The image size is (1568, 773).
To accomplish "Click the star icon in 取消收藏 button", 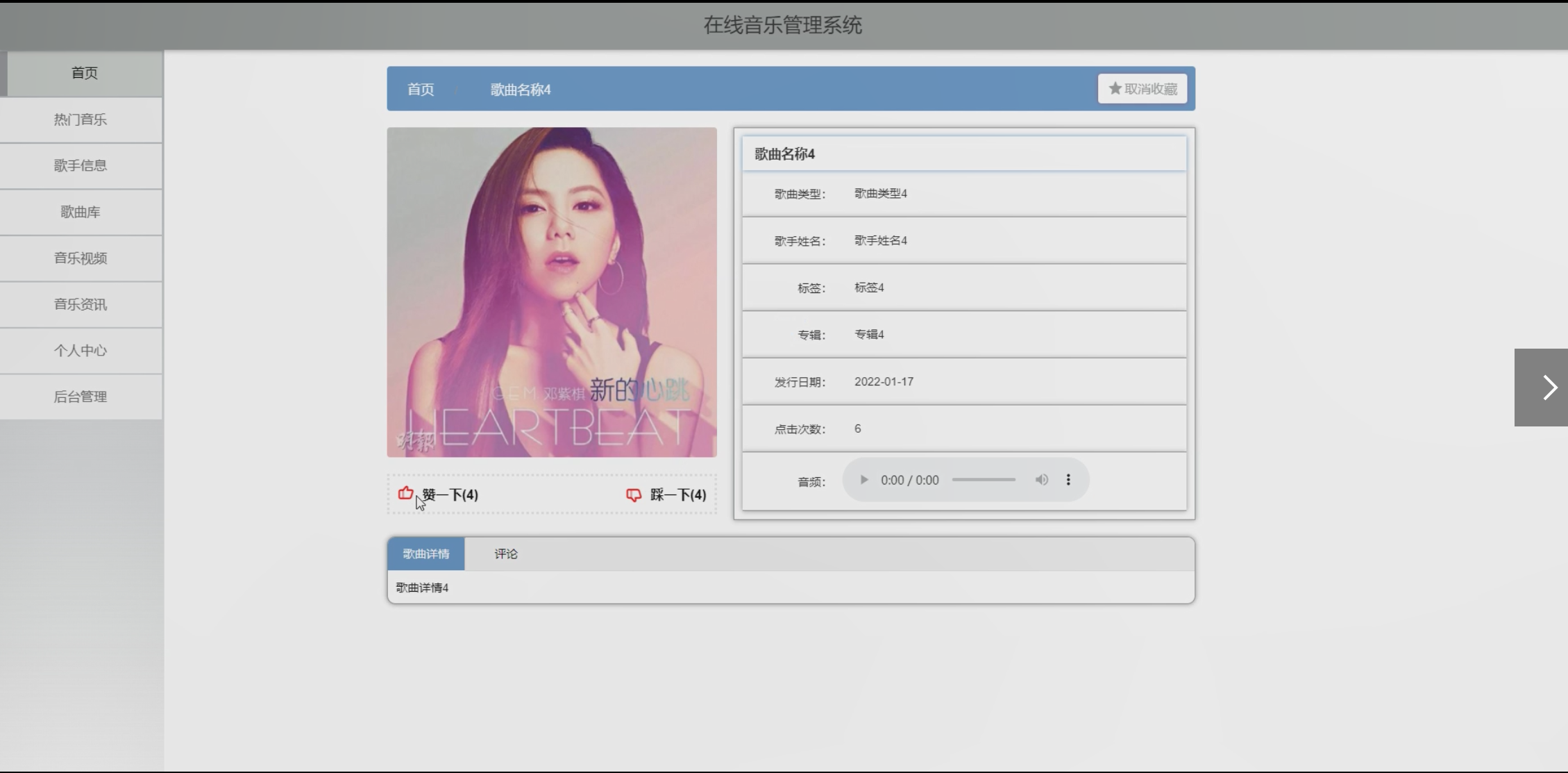I will point(1115,88).
